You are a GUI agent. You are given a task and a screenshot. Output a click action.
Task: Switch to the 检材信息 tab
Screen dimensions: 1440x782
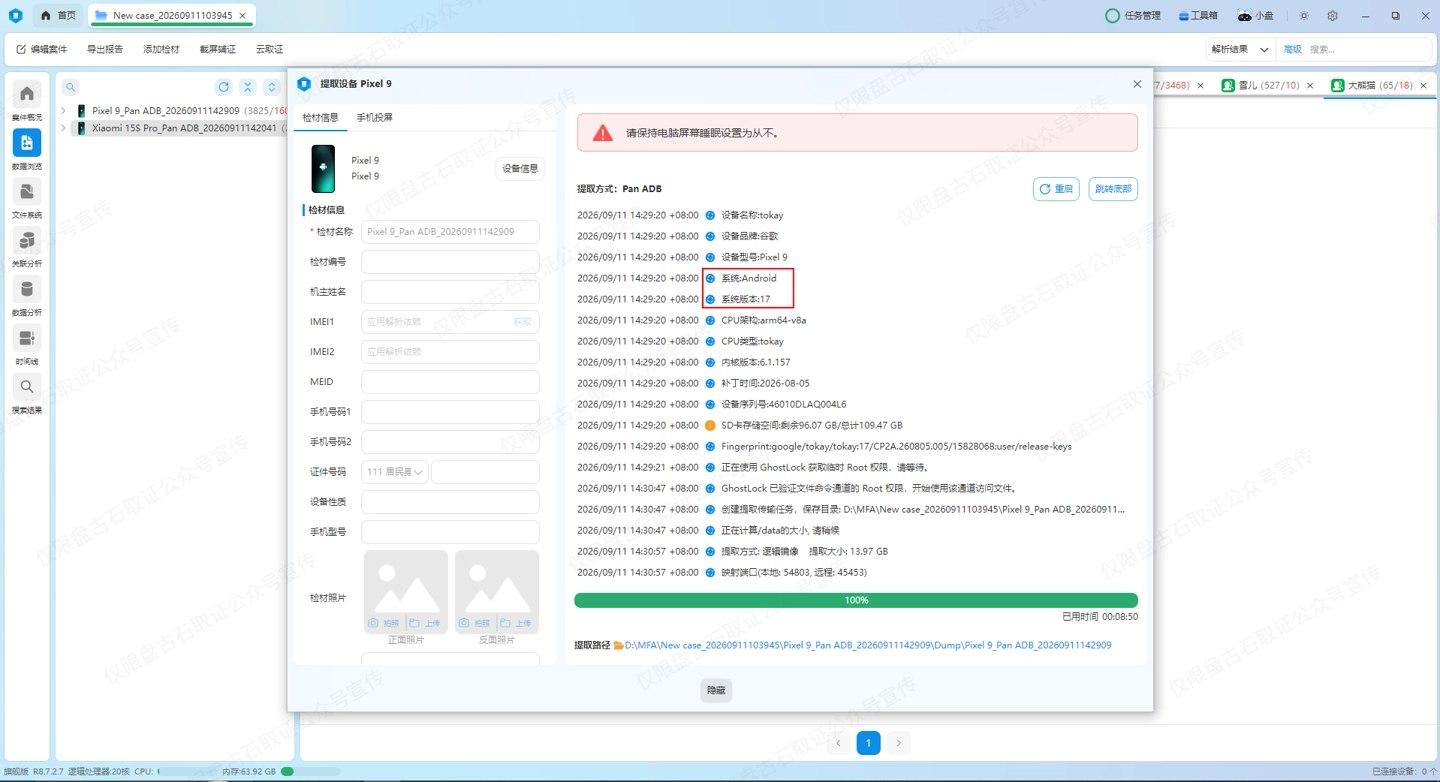click(321, 117)
